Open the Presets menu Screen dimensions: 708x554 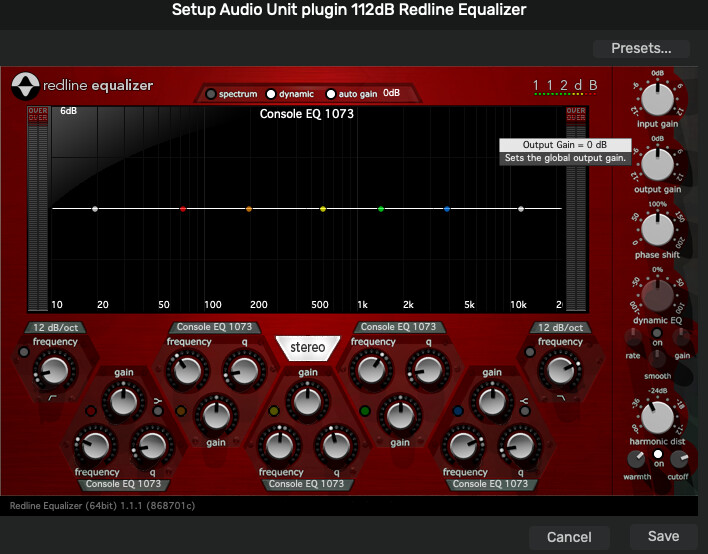[641, 48]
